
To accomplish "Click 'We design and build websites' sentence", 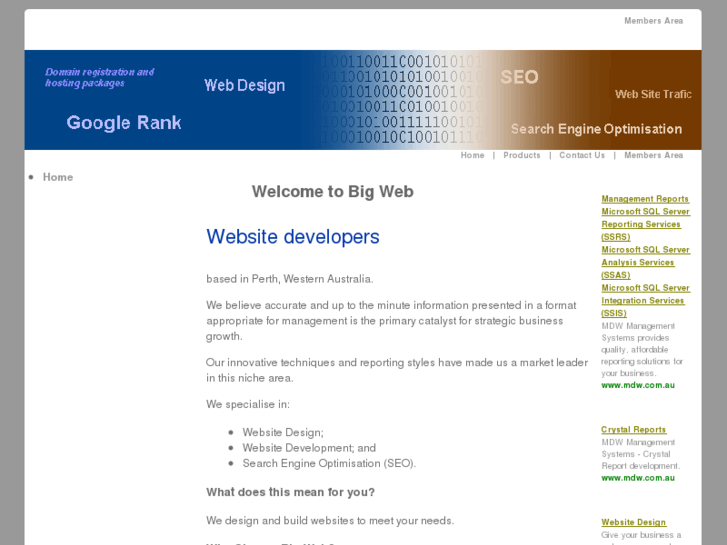I will [330, 521].
